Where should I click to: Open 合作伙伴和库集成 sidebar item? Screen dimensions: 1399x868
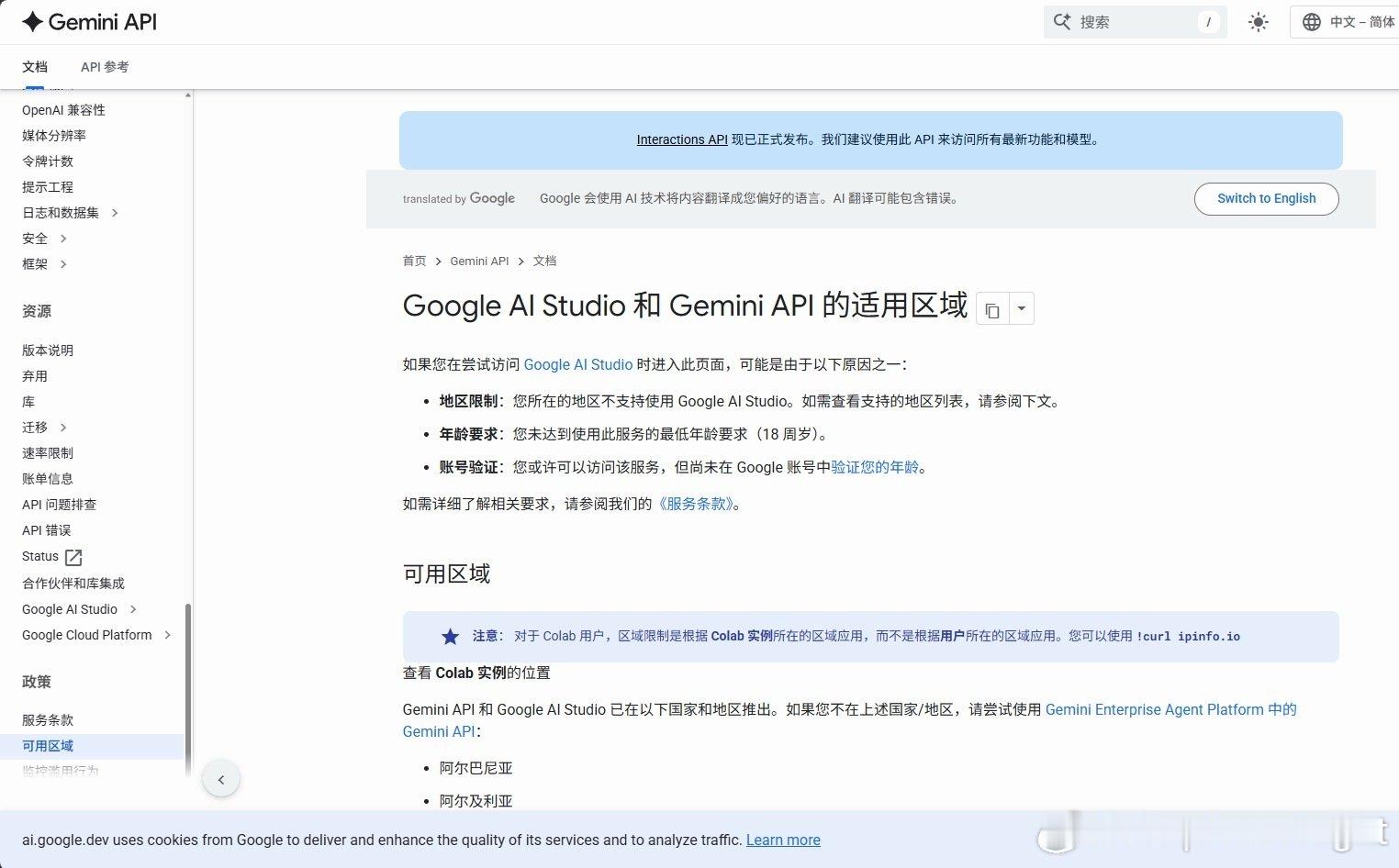[73, 584]
